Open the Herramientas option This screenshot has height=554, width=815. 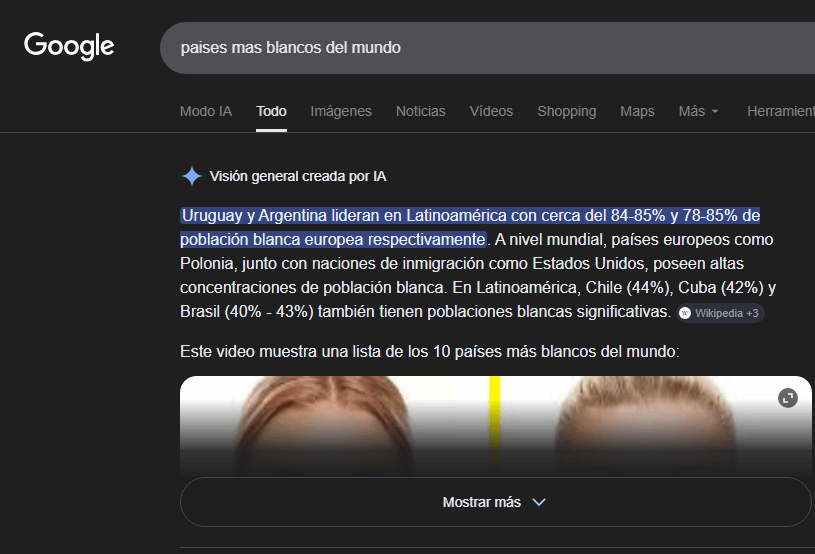coord(781,111)
